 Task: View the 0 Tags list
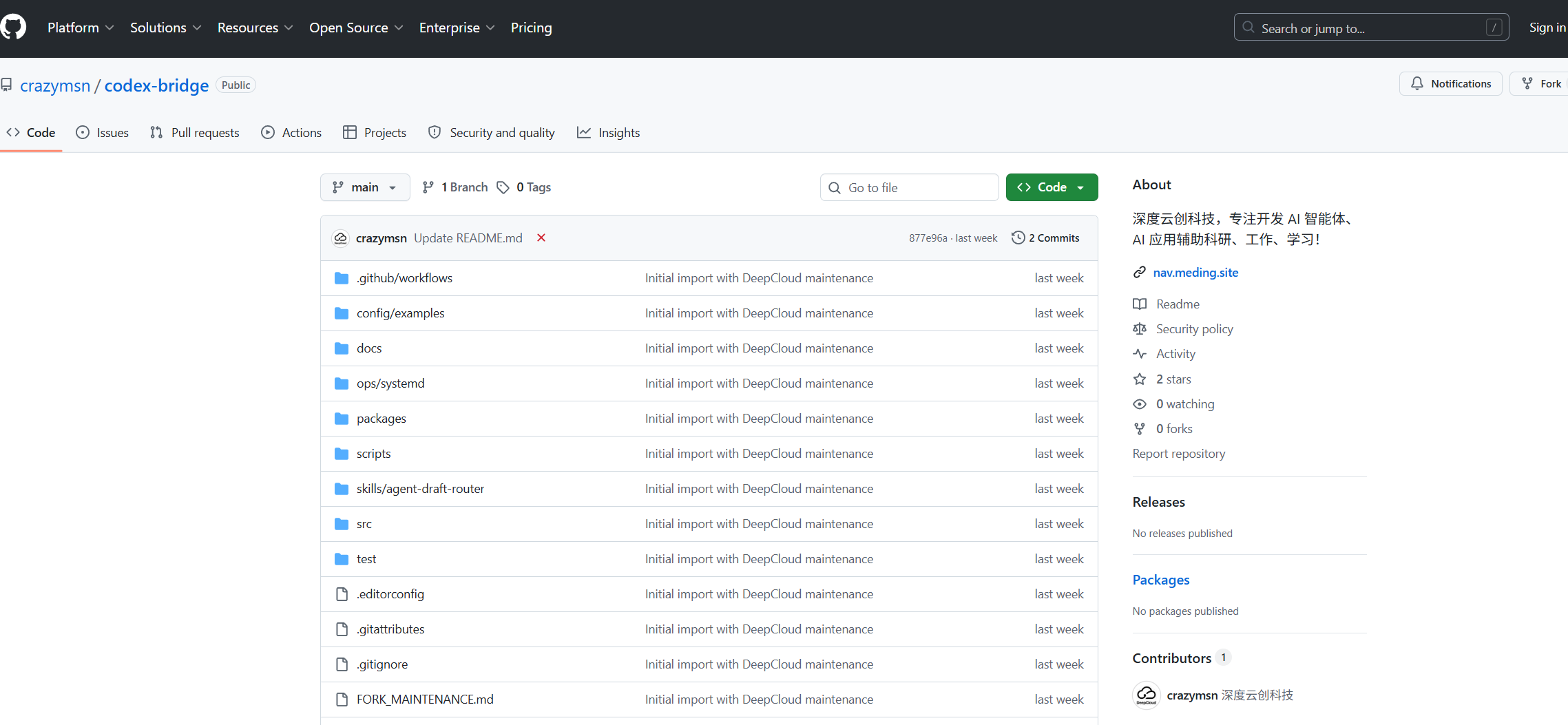tap(524, 187)
